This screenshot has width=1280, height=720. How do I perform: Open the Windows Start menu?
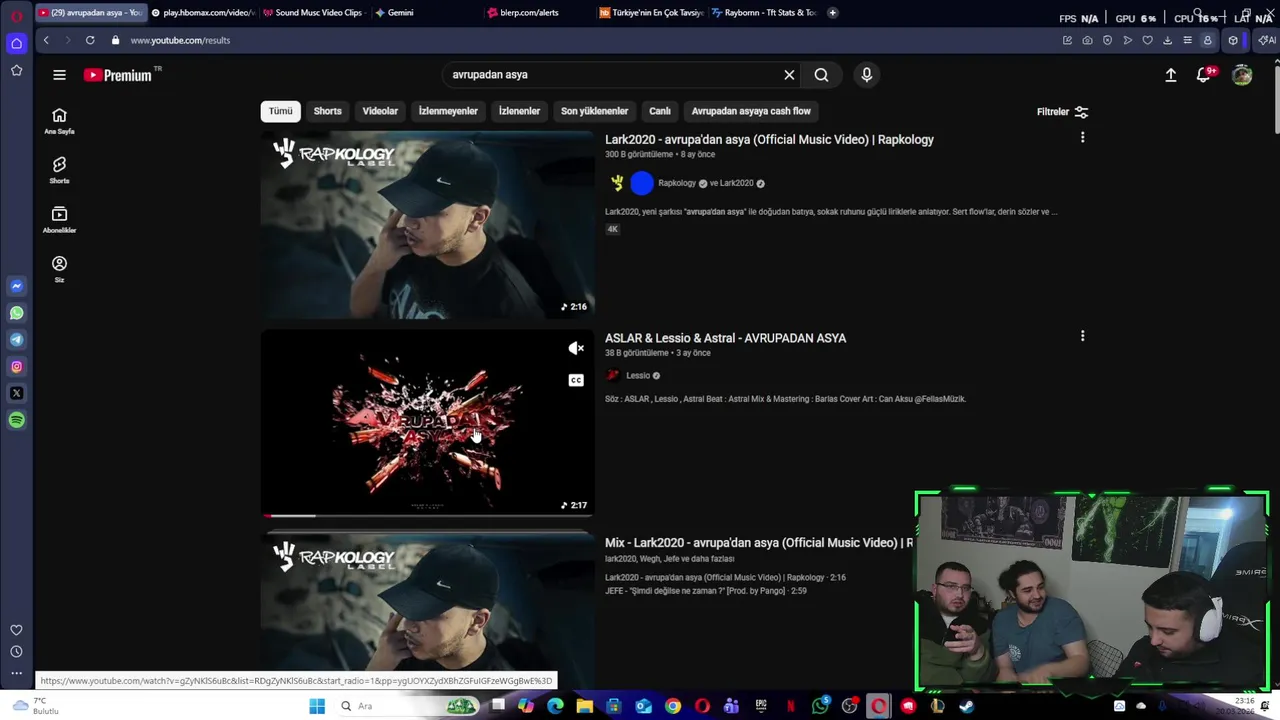coord(317,706)
